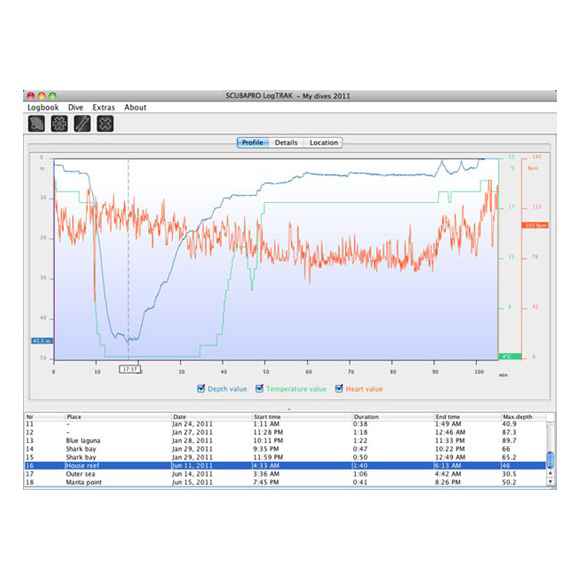Click the blue depth marker label on axis
Screen dimensions: 580x580
pos(42,341)
